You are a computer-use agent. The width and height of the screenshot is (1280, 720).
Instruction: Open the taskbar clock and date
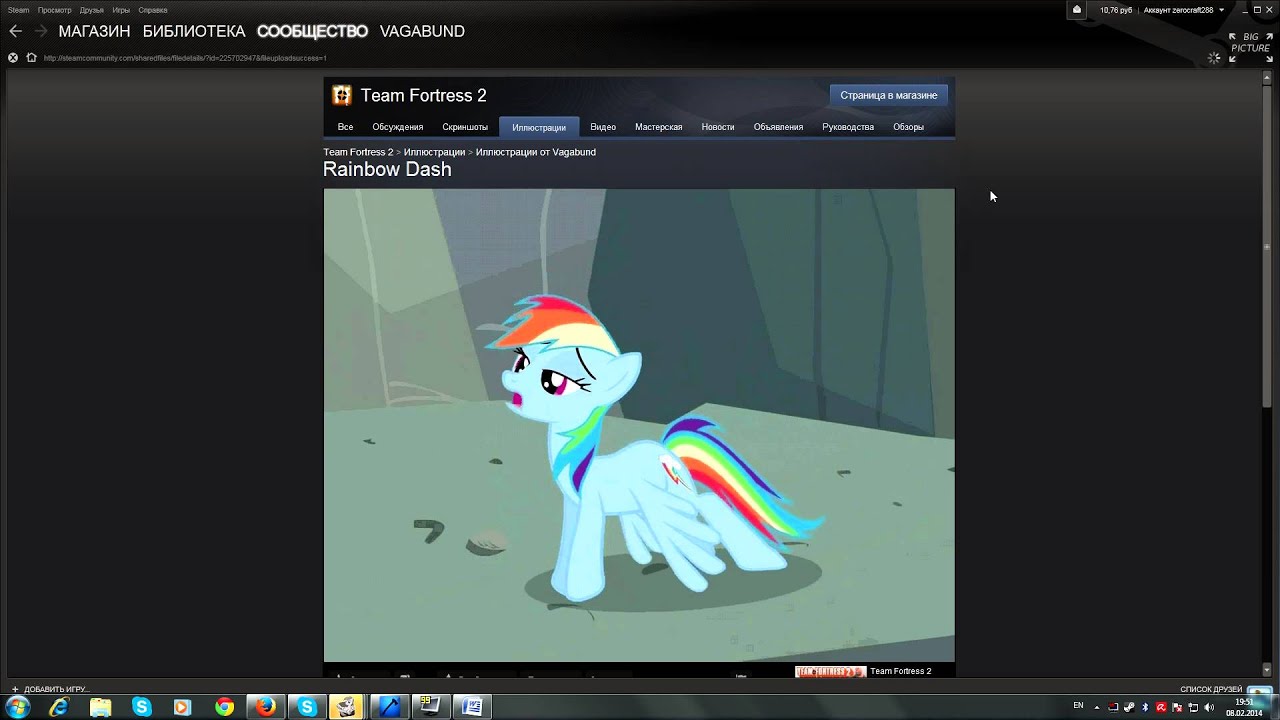pos(1243,707)
